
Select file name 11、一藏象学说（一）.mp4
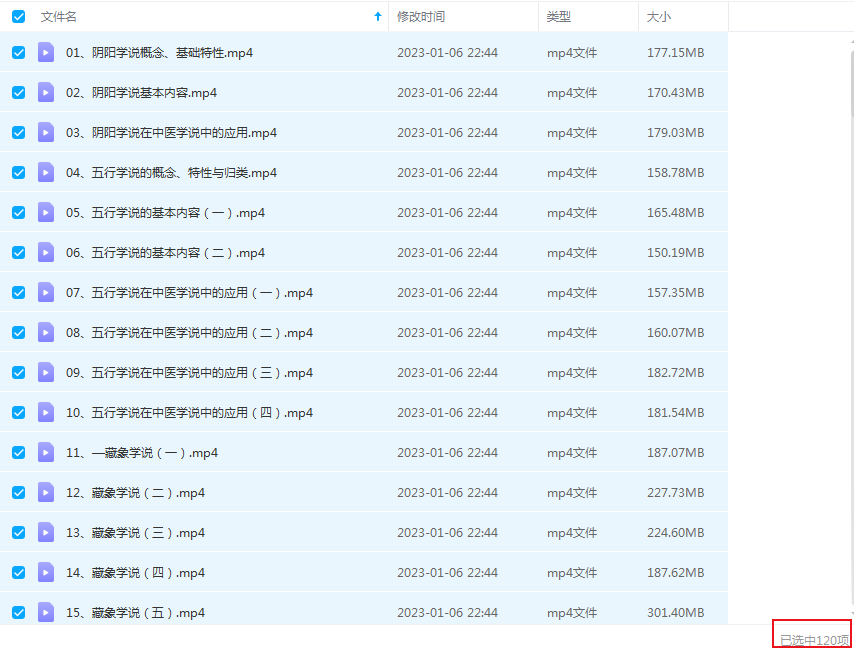tap(142, 453)
